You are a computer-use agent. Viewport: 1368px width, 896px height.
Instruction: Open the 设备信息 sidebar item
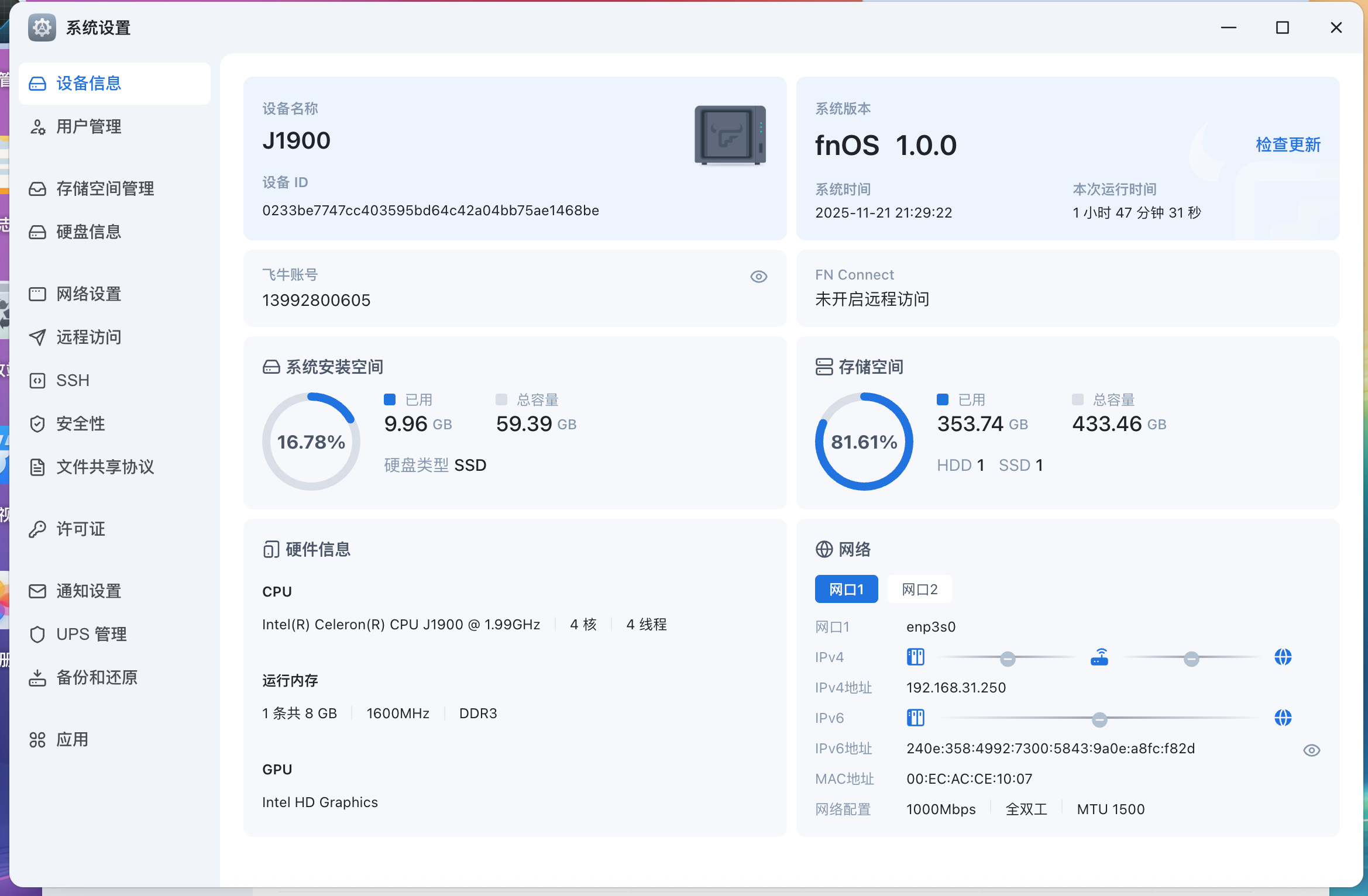coord(88,84)
